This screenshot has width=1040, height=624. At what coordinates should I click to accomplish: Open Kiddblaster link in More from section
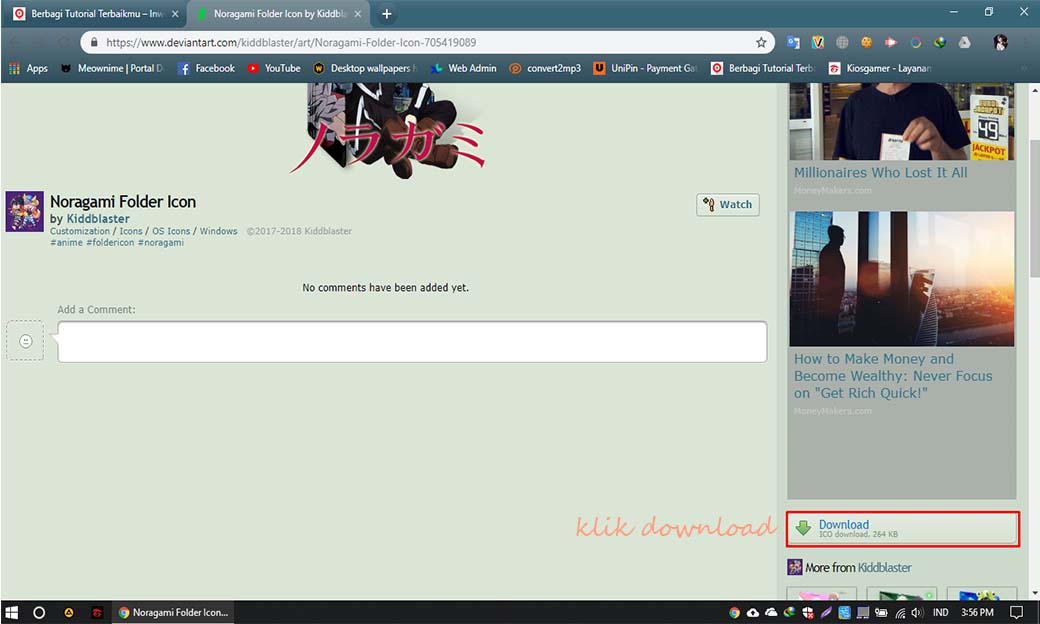(x=885, y=568)
